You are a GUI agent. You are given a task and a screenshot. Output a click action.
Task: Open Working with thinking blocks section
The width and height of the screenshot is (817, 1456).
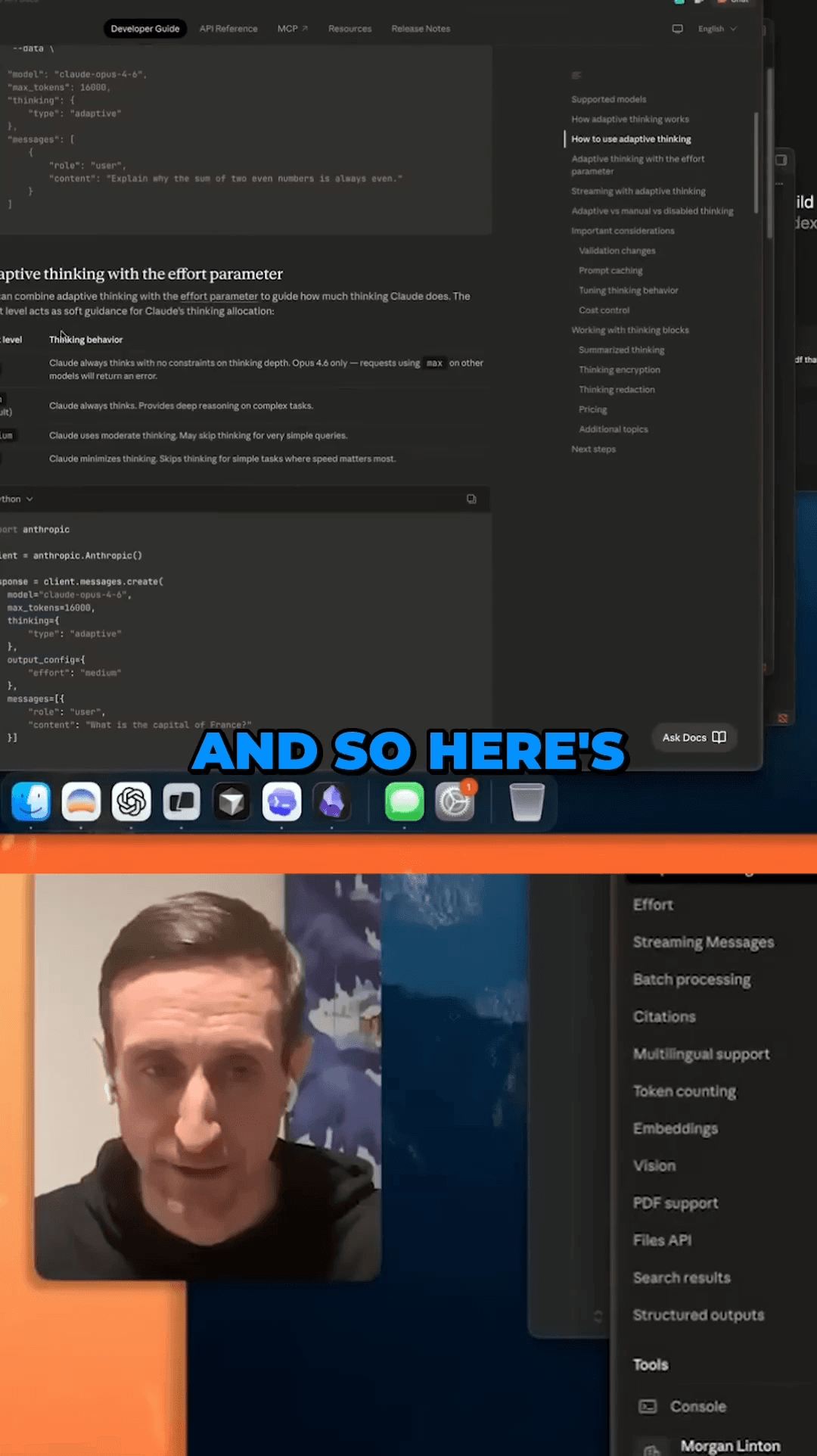(x=630, y=330)
